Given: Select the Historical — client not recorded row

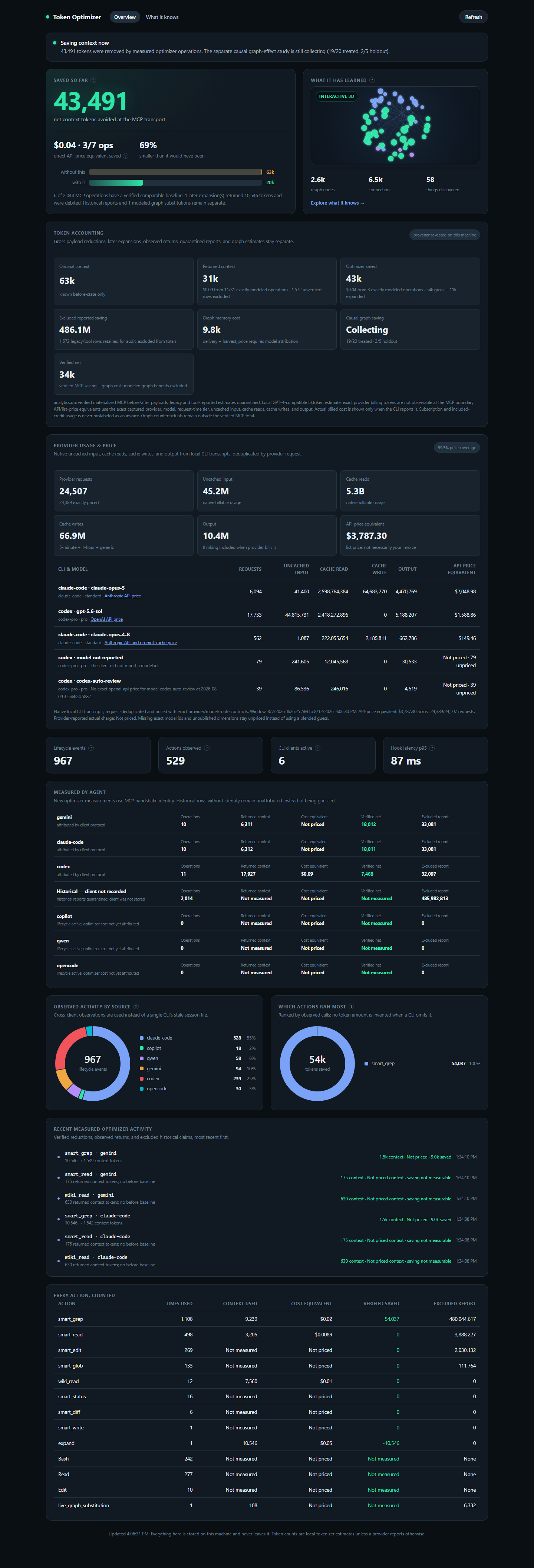Looking at the screenshot, I should pos(267,895).
